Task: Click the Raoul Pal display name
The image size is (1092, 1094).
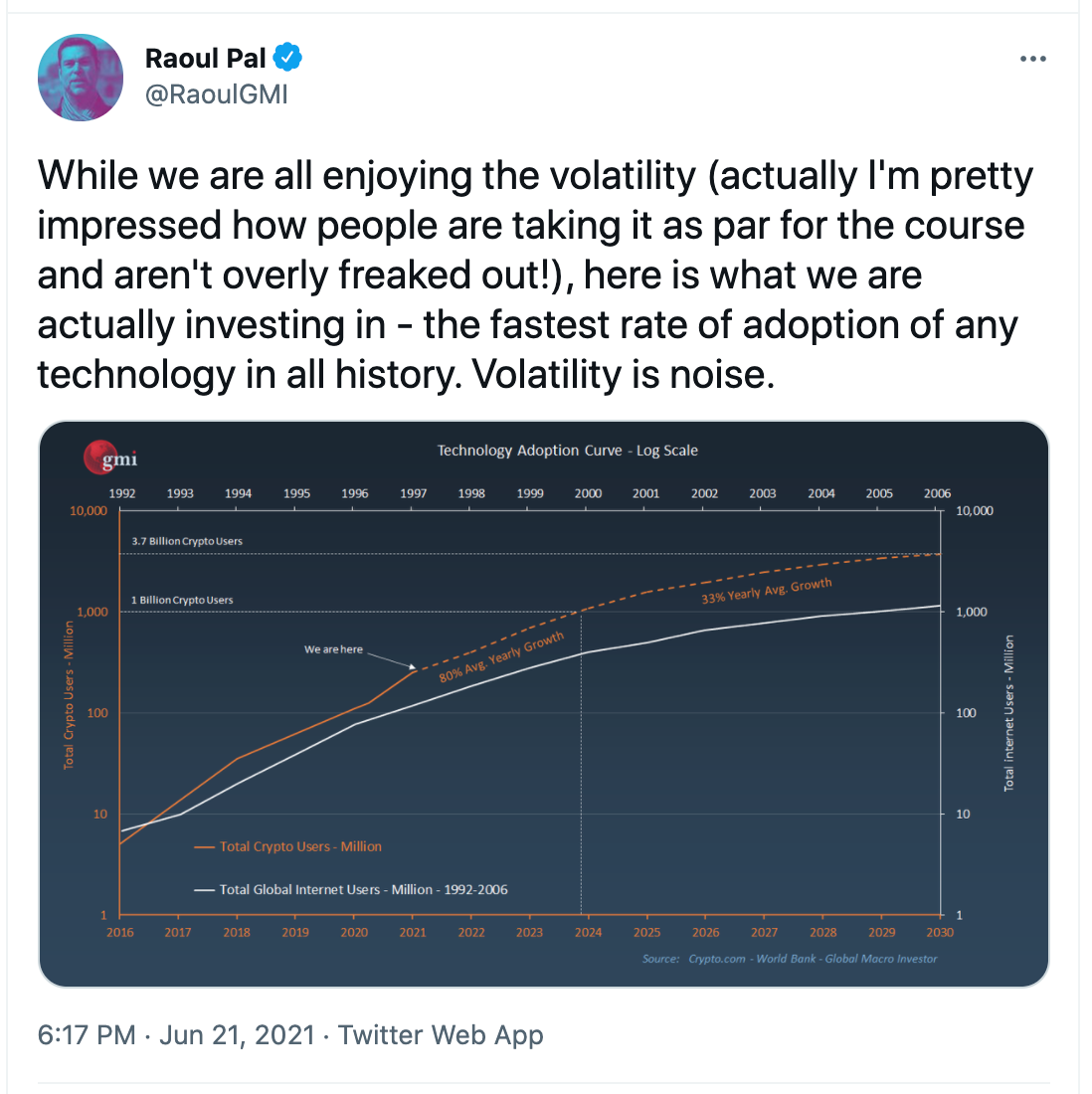Action: click(x=206, y=58)
